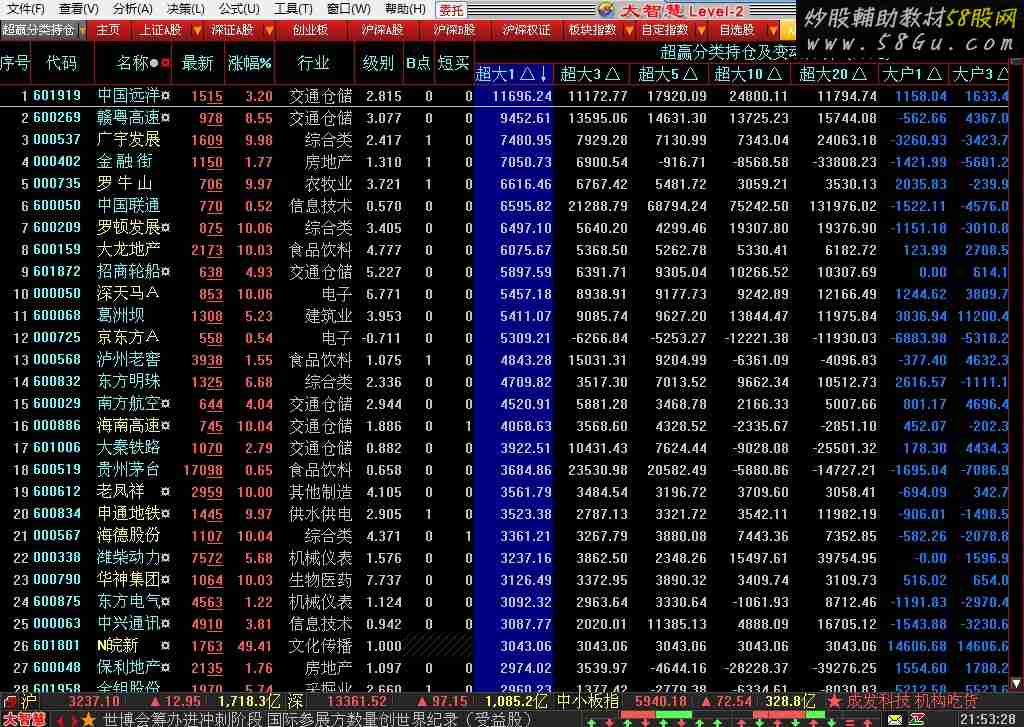Open the 公式(U) menu
This screenshot has width=1024, height=727.
240,9
